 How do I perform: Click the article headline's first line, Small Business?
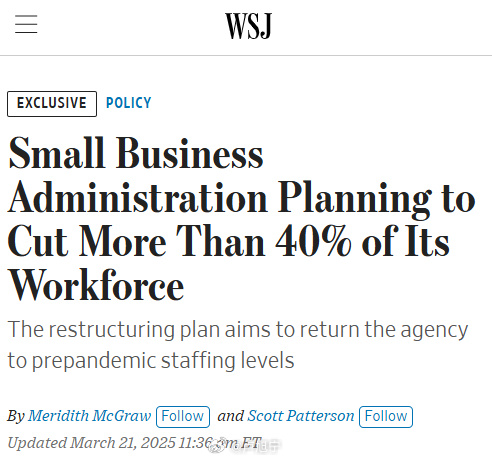[x=136, y=154]
